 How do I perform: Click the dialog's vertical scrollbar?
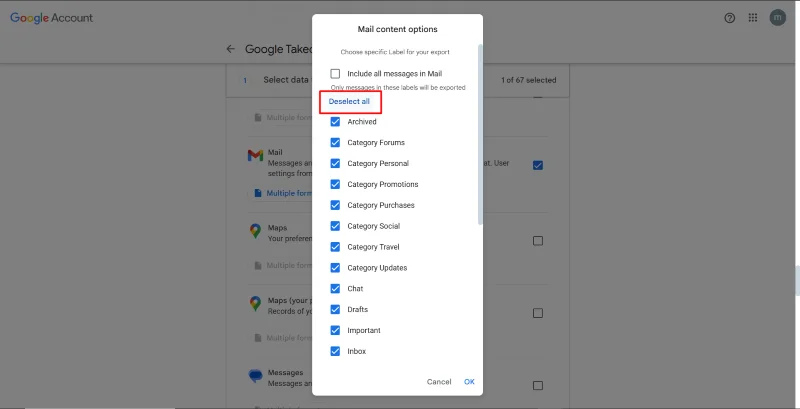point(480,135)
